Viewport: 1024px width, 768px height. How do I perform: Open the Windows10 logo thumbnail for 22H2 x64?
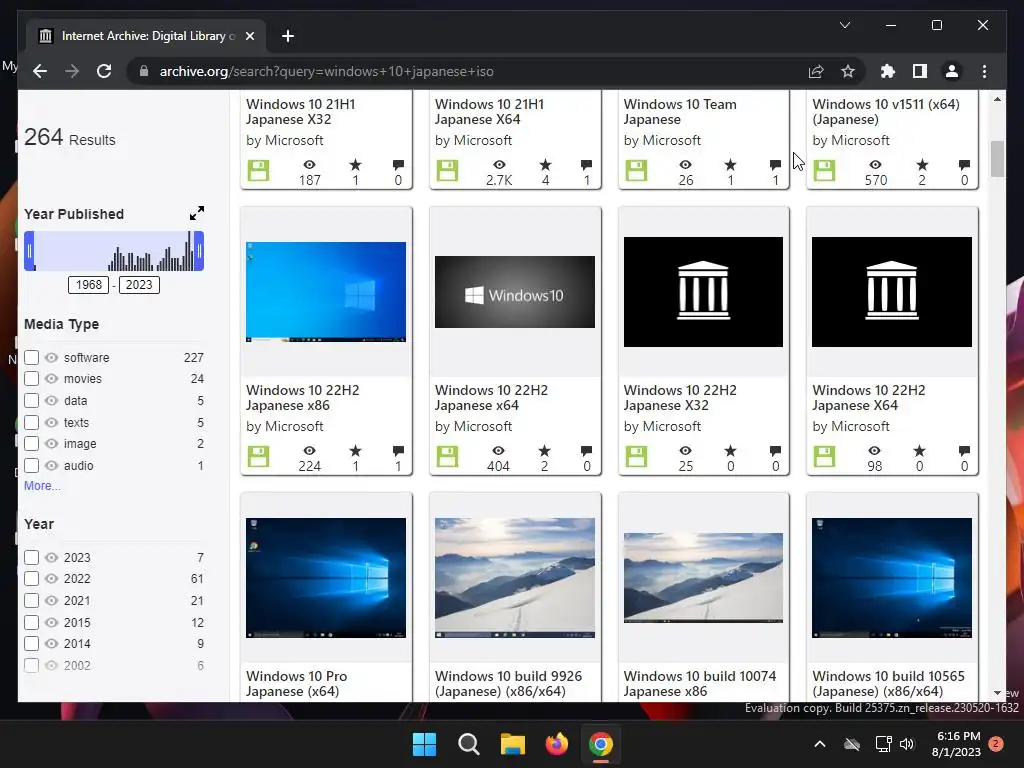[x=515, y=292]
